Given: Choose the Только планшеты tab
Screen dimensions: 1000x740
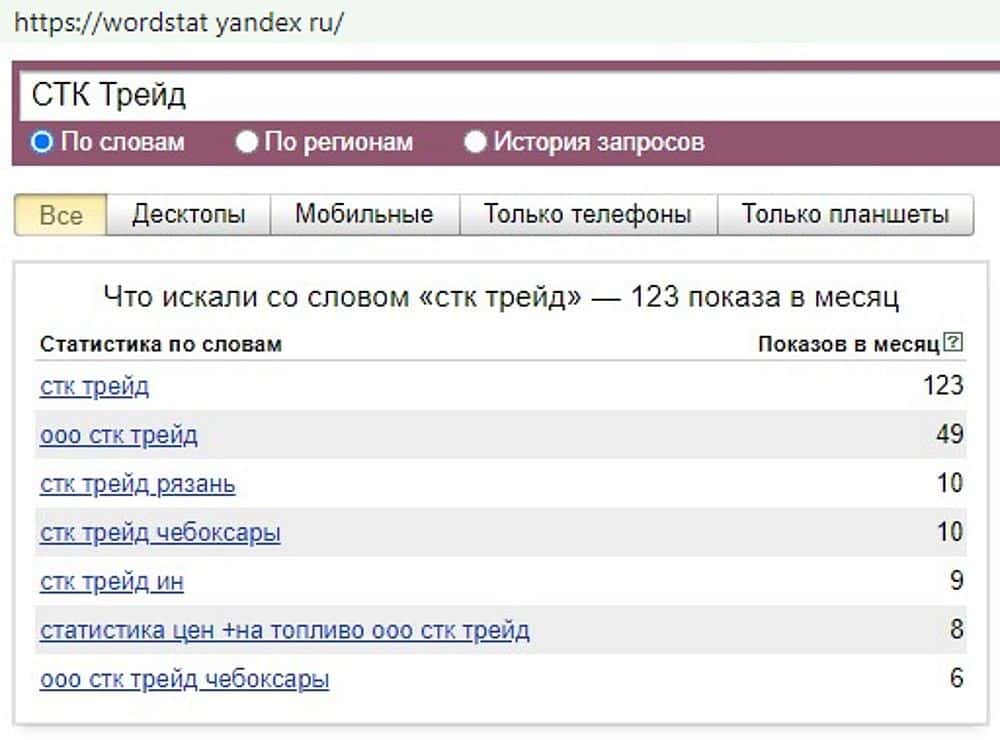Looking at the screenshot, I should (845, 215).
